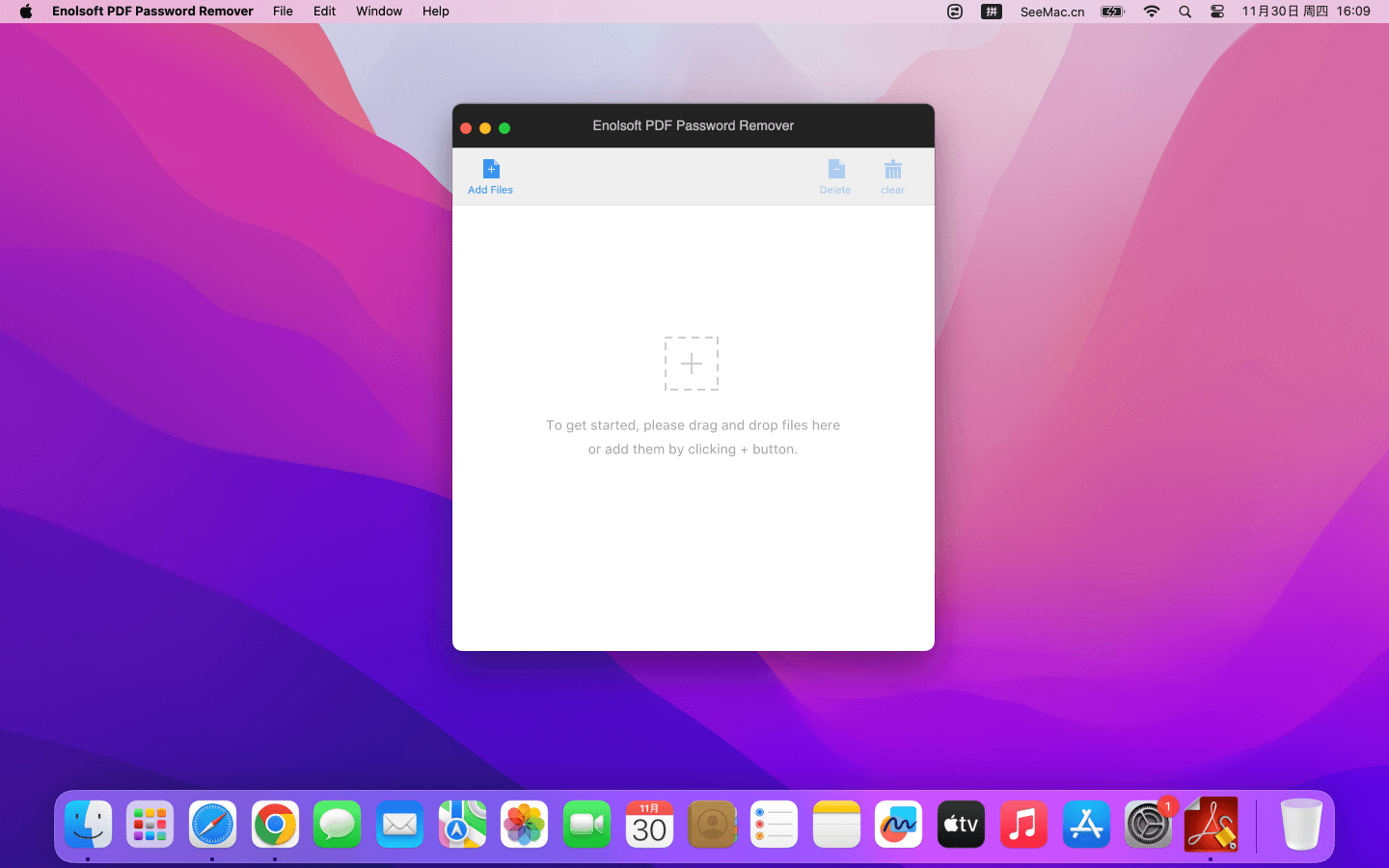Open the File menu
Viewport: 1389px width, 868px height.
click(x=283, y=12)
